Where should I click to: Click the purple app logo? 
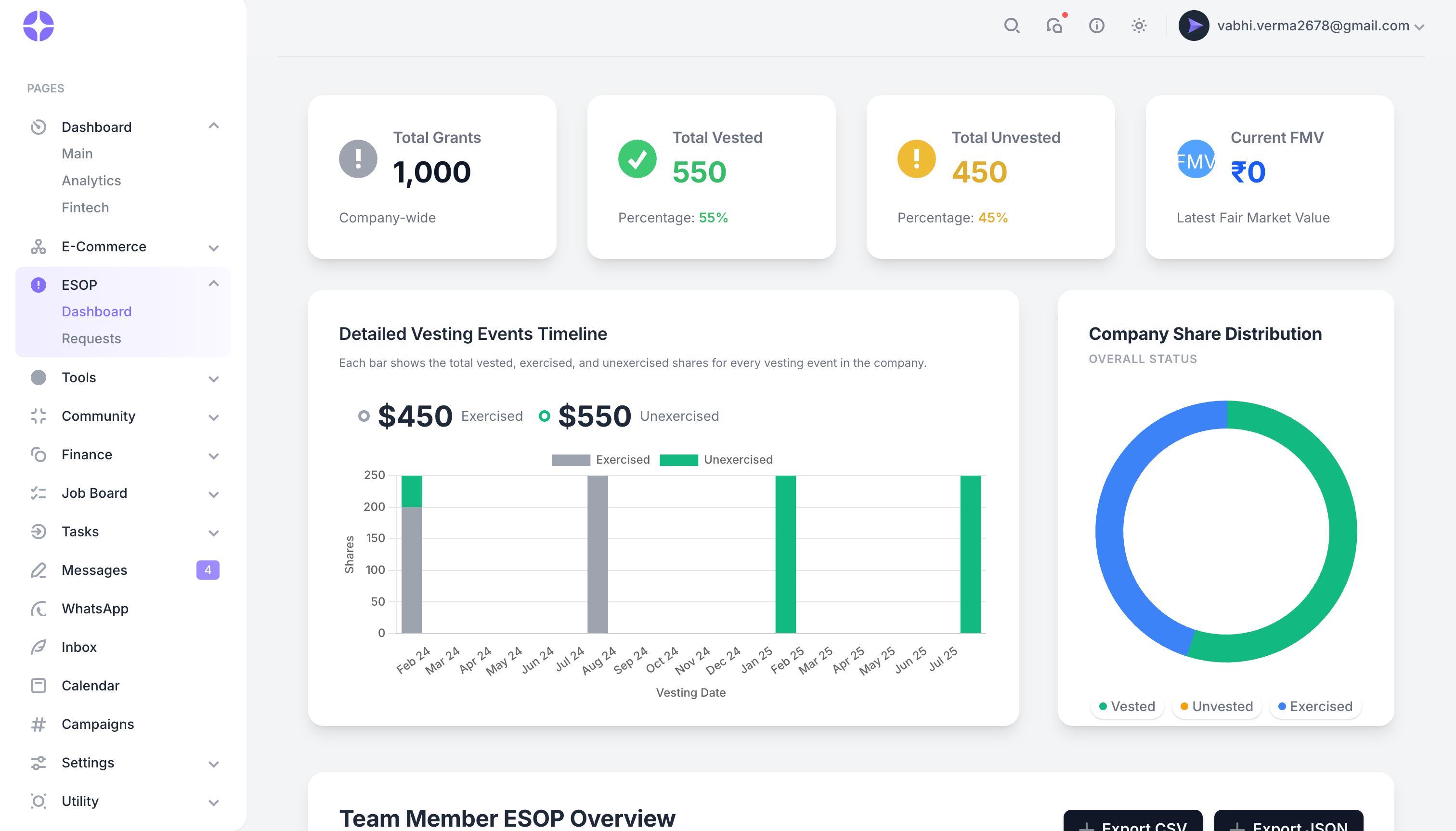click(x=38, y=26)
